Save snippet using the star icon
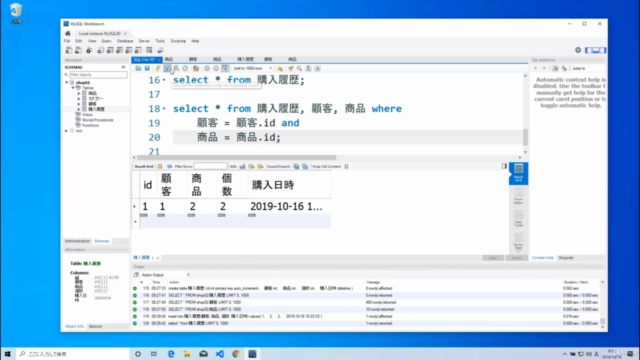 coord(280,69)
